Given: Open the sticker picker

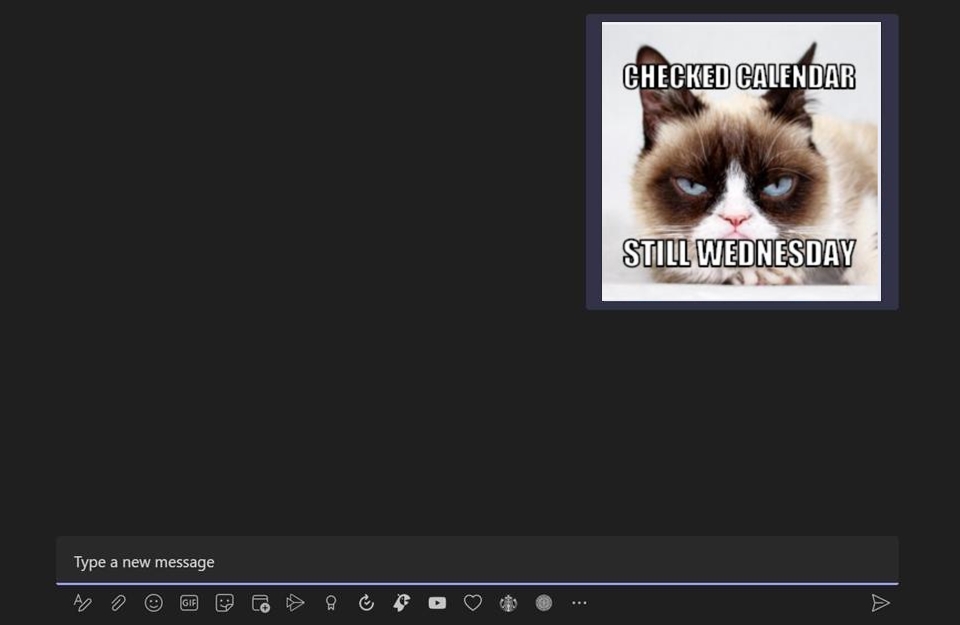Looking at the screenshot, I should [225, 603].
